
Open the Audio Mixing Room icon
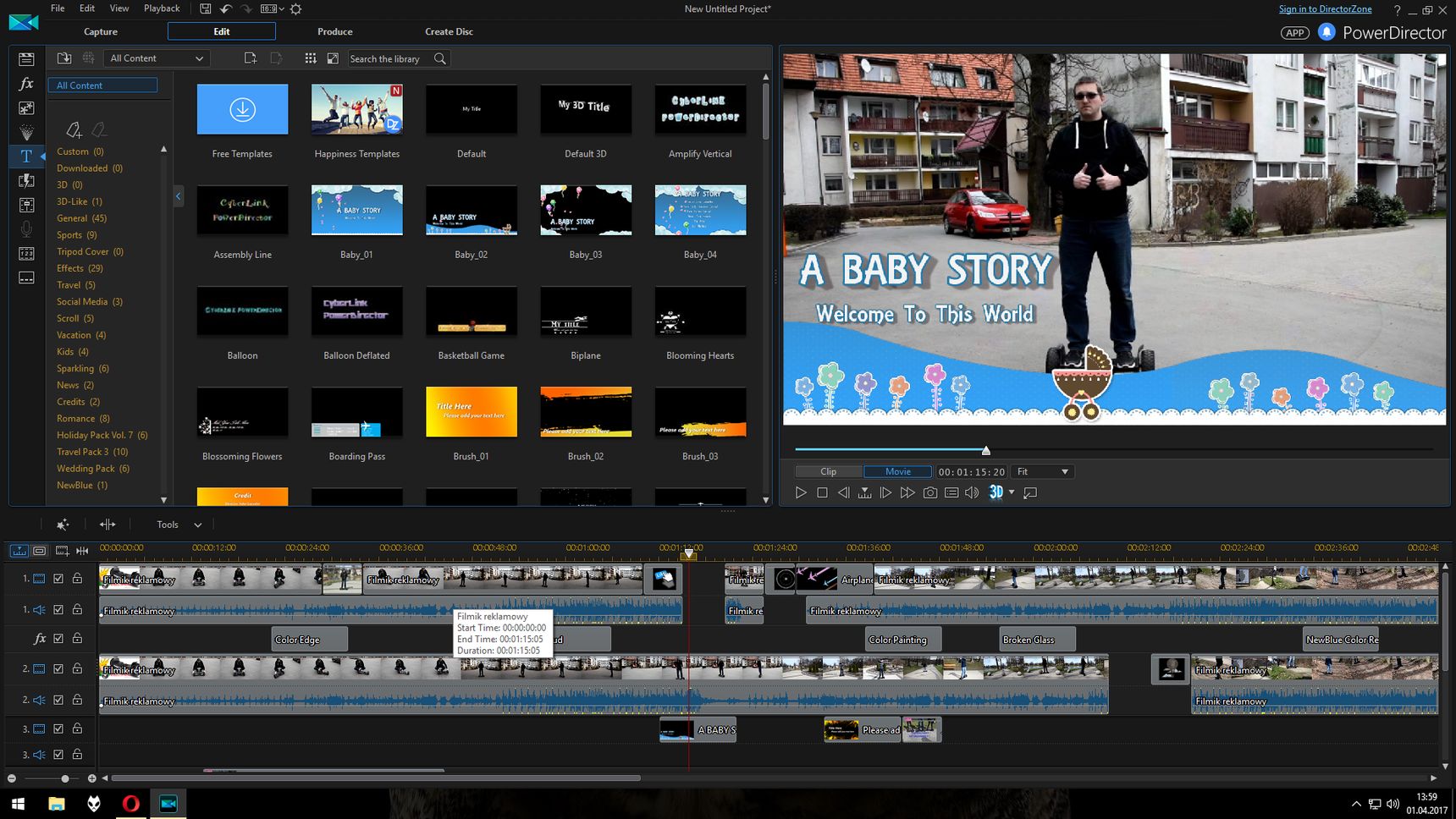26,205
